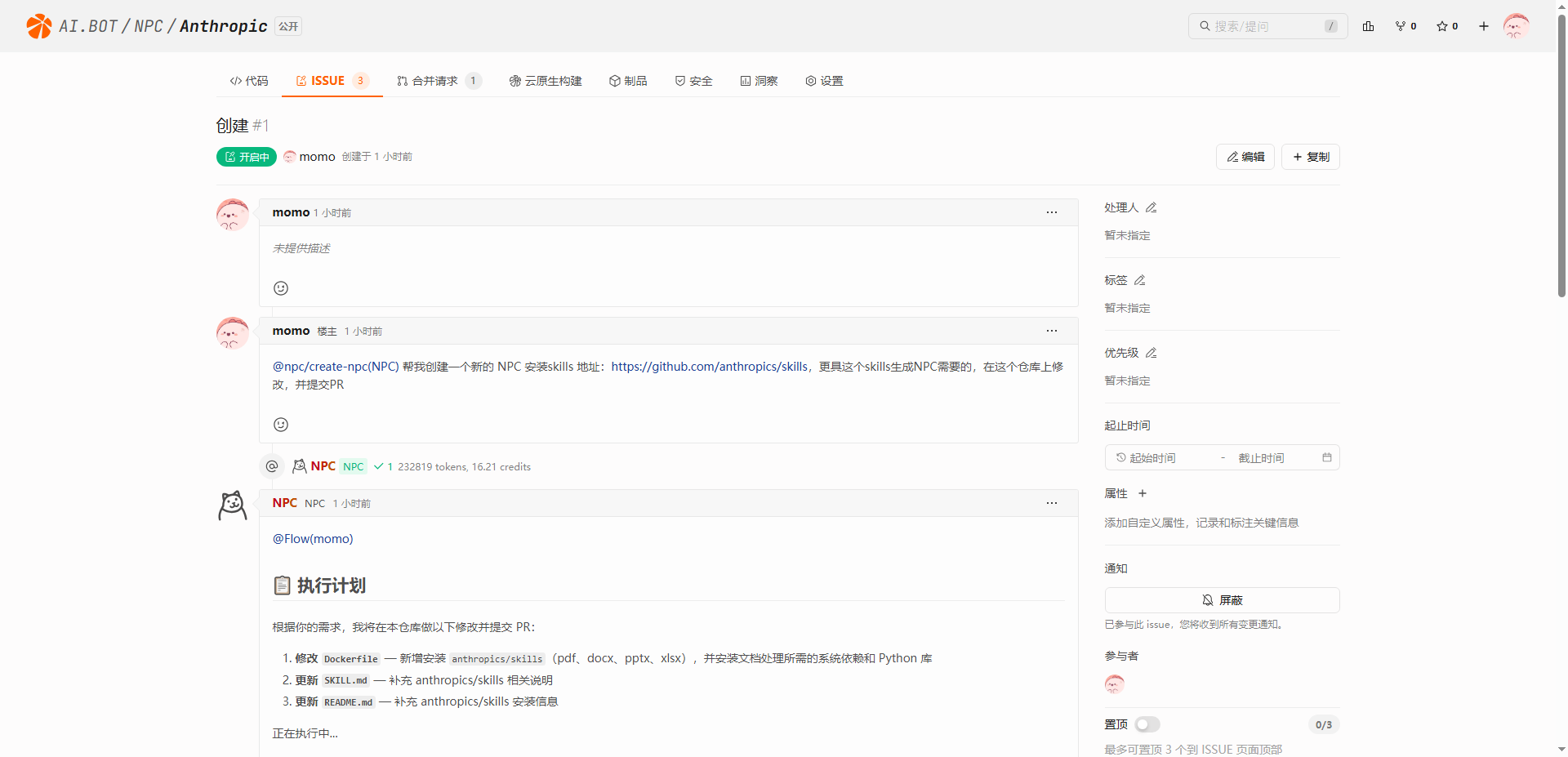Open the 制品 tab
Viewport: 1568px width, 757px height.
click(x=628, y=81)
